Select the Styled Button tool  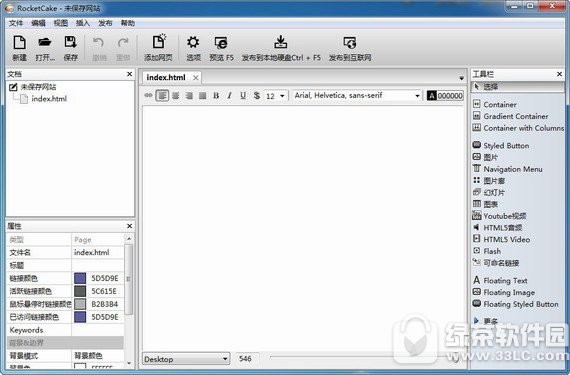pos(501,145)
